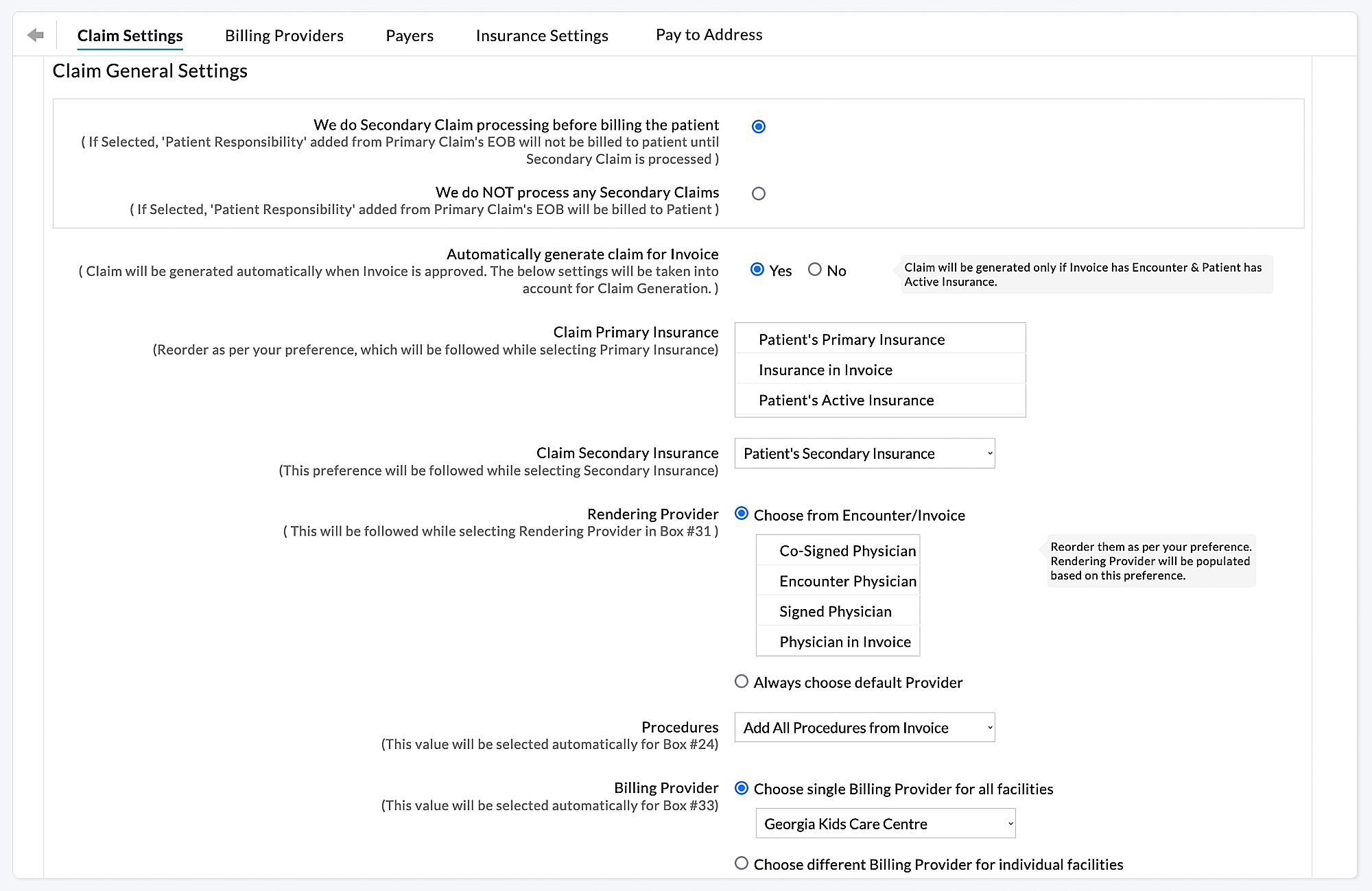Enable 'Choose different Billing Provider for individual facilities'
This screenshot has width=1372, height=891.
pos(742,864)
